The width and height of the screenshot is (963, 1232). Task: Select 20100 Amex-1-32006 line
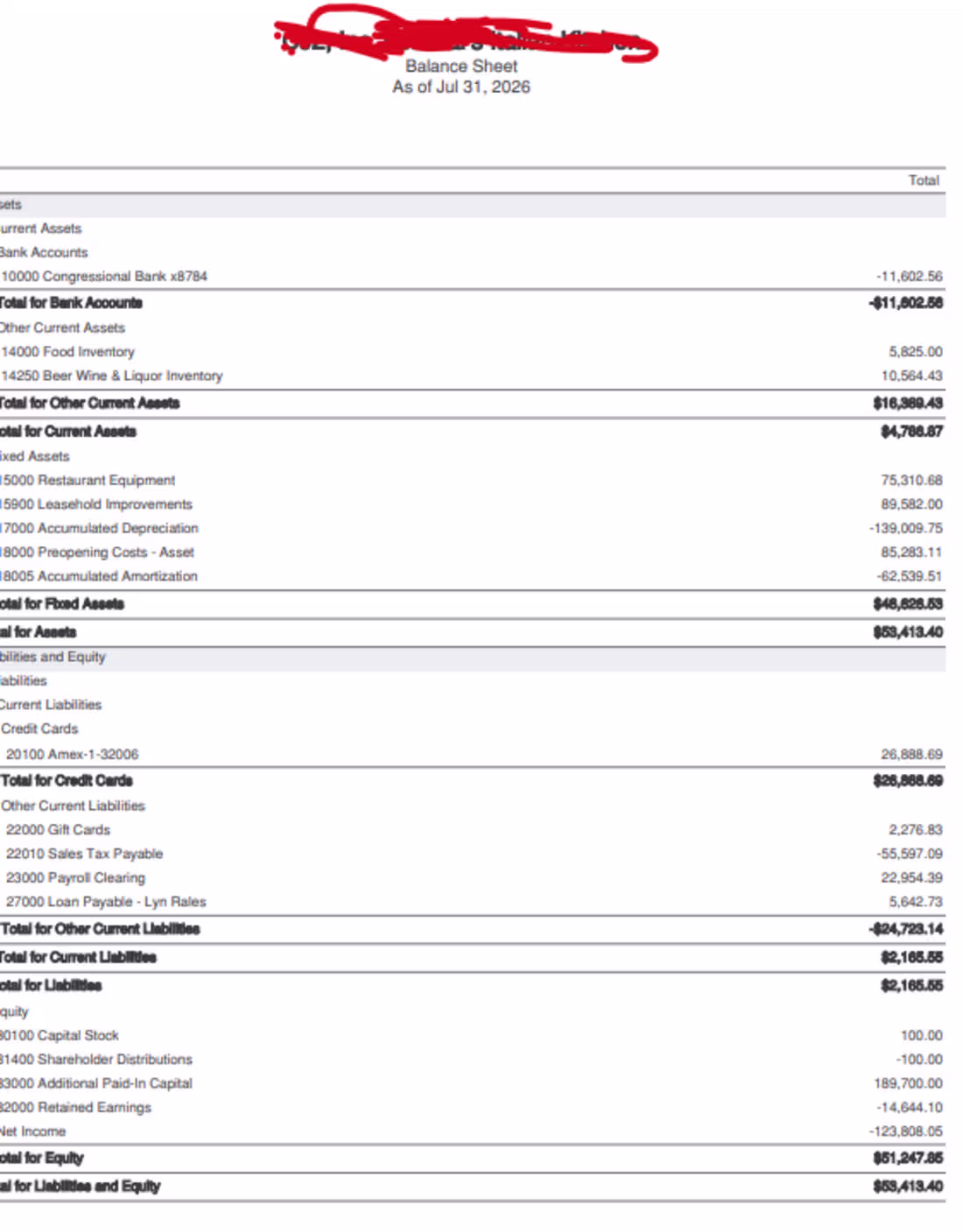473,755
